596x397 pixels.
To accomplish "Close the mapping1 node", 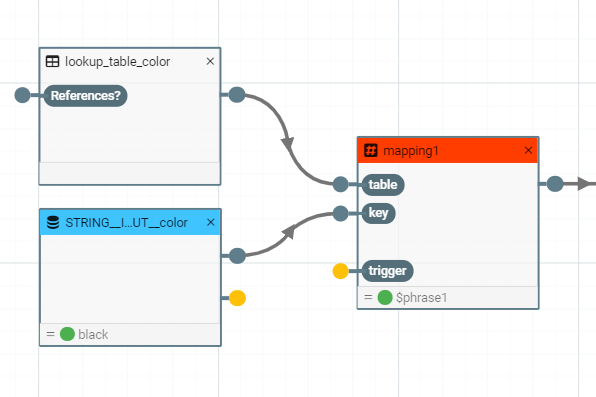I will [x=528, y=150].
